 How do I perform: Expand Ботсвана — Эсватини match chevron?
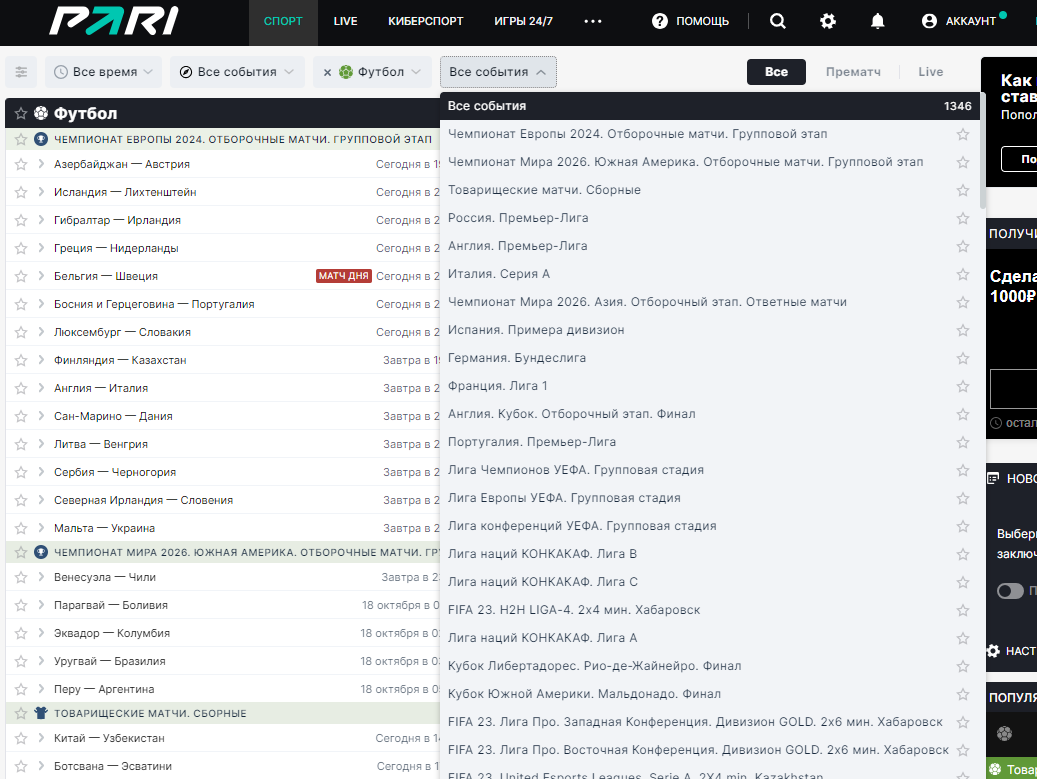point(41,766)
